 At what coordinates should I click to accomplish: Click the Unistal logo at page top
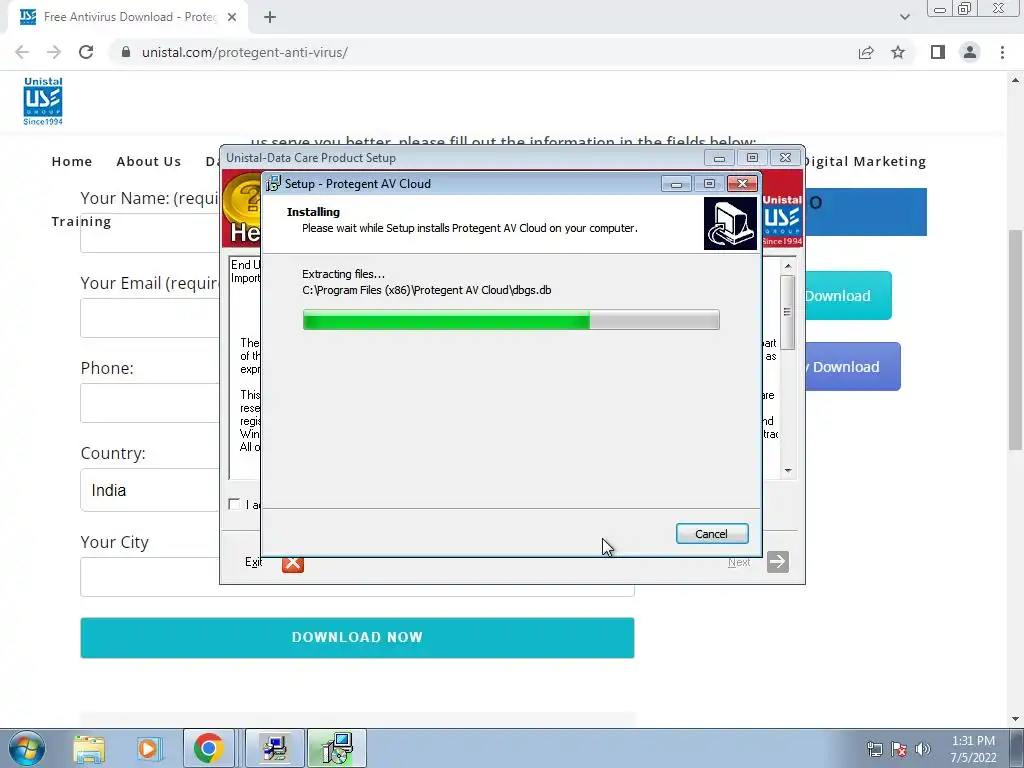coord(43,101)
